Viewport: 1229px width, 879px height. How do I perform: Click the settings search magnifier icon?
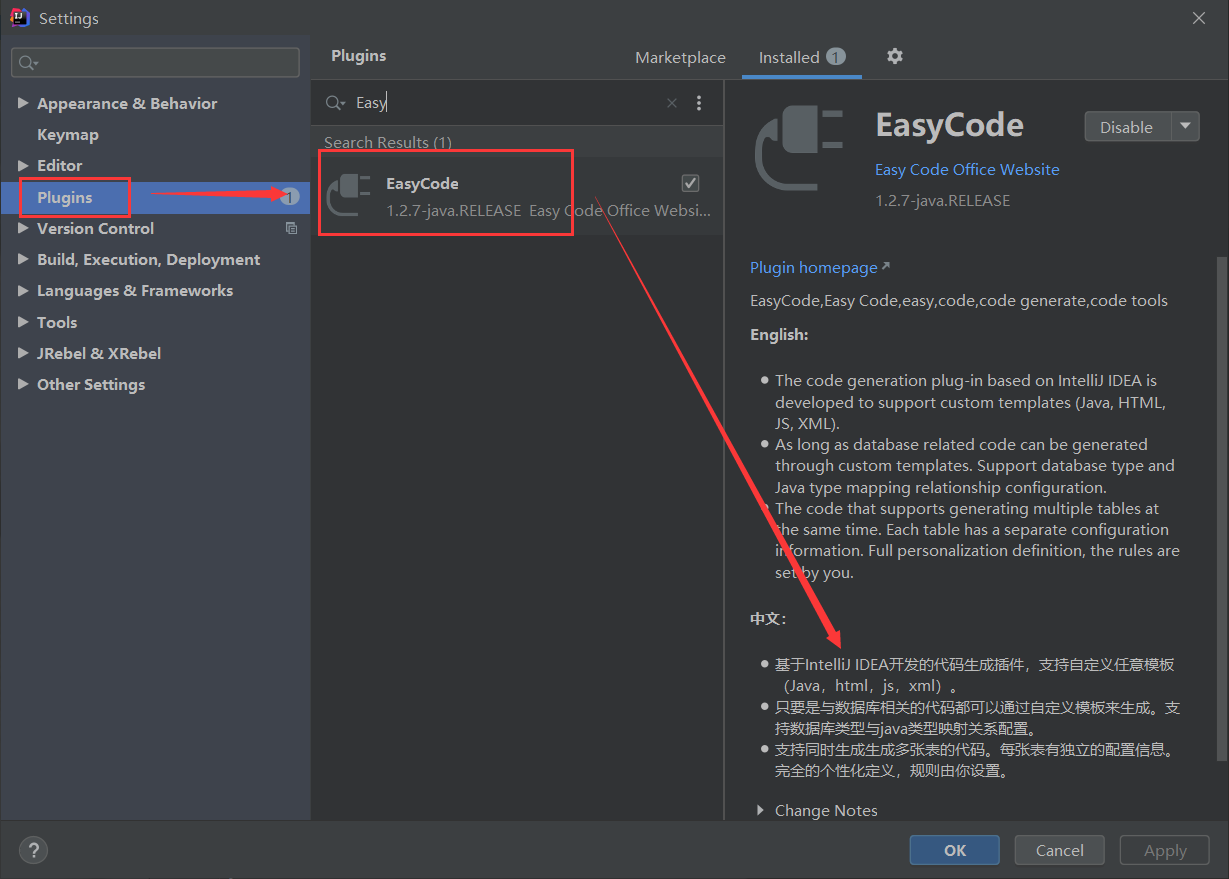coord(28,62)
